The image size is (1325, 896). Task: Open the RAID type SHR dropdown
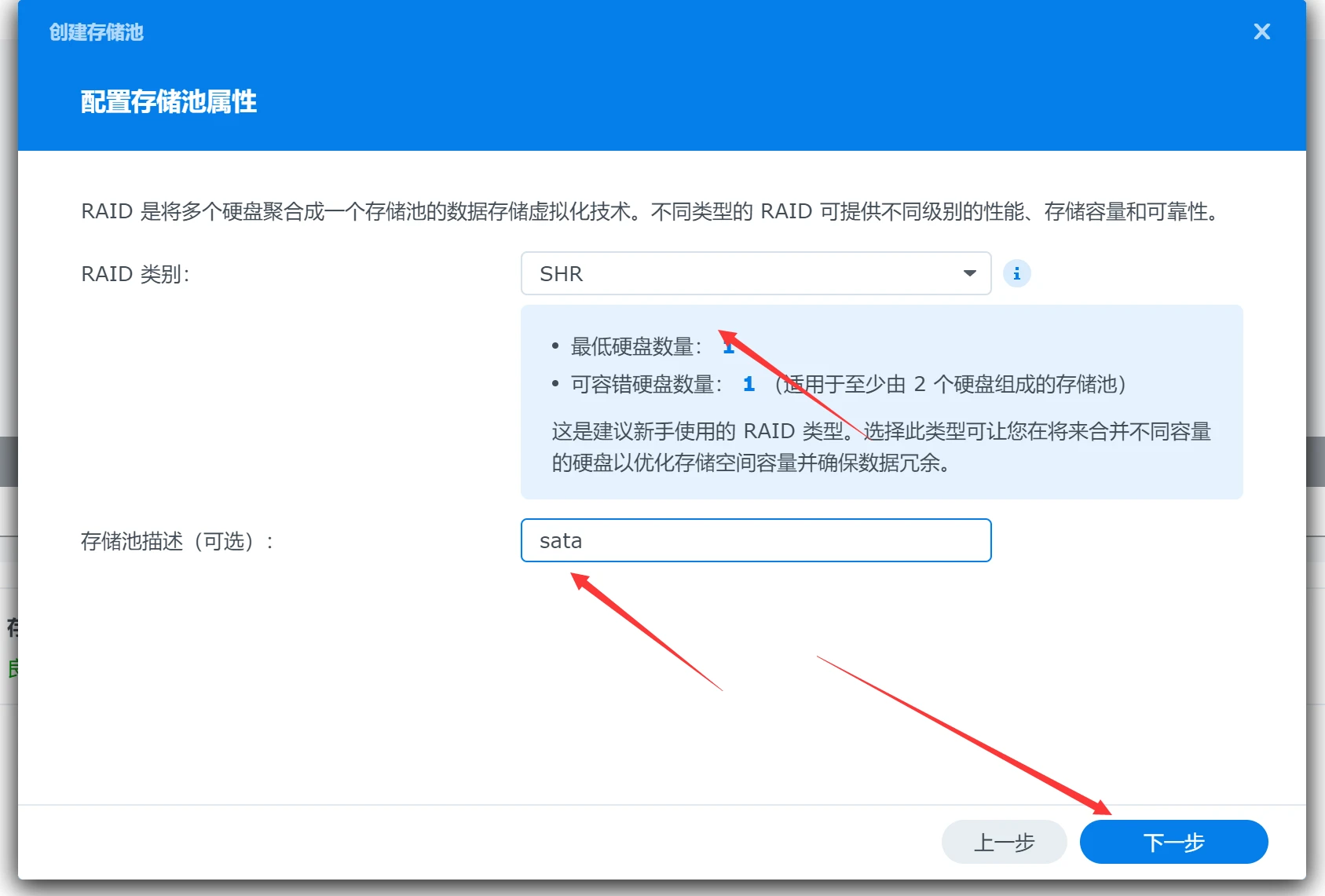coord(756,273)
